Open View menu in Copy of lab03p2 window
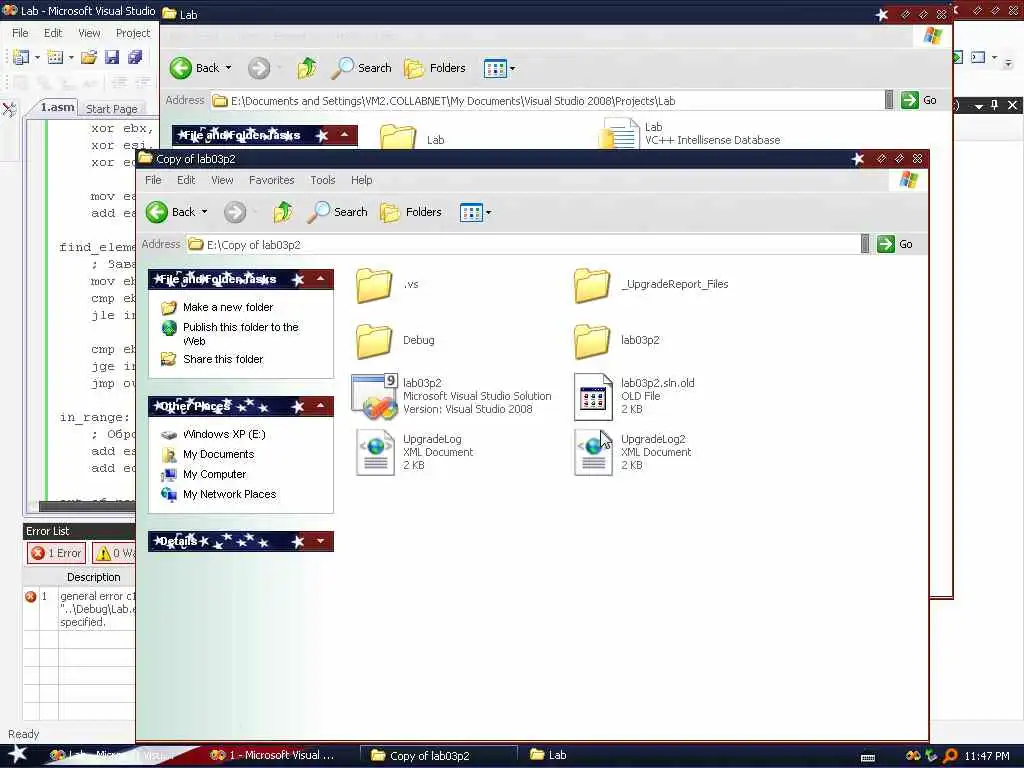Image resolution: width=1024 pixels, height=768 pixels. coord(222,180)
